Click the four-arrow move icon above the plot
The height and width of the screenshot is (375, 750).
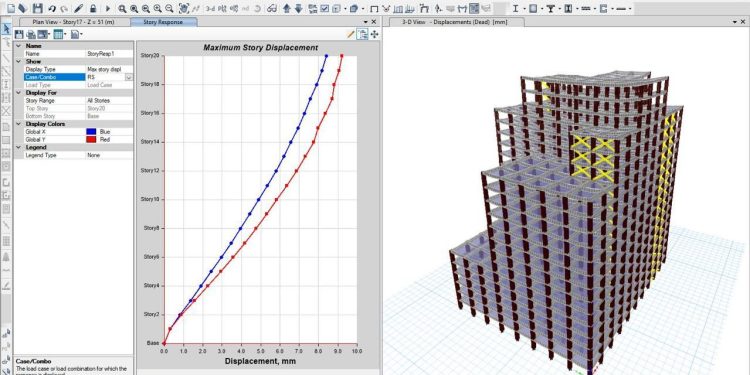374,34
